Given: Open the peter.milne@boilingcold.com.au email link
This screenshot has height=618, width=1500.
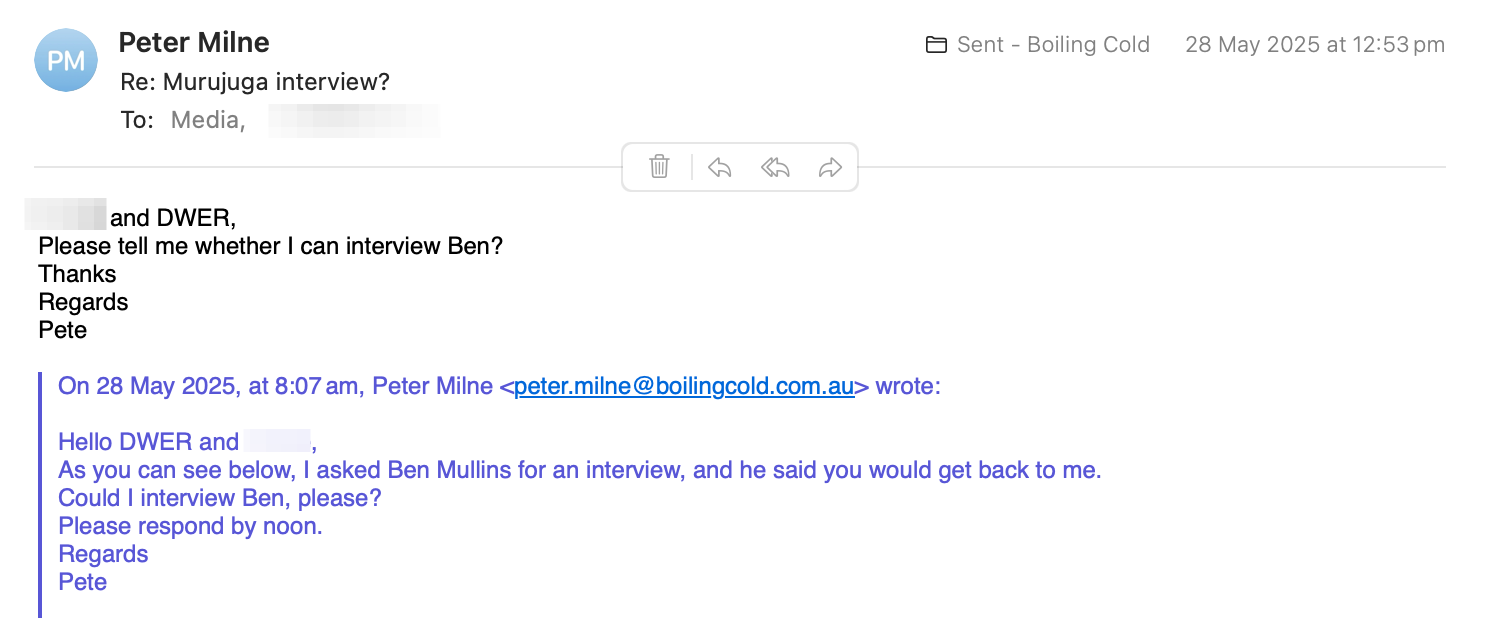Looking at the screenshot, I should [x=684, y=387].
